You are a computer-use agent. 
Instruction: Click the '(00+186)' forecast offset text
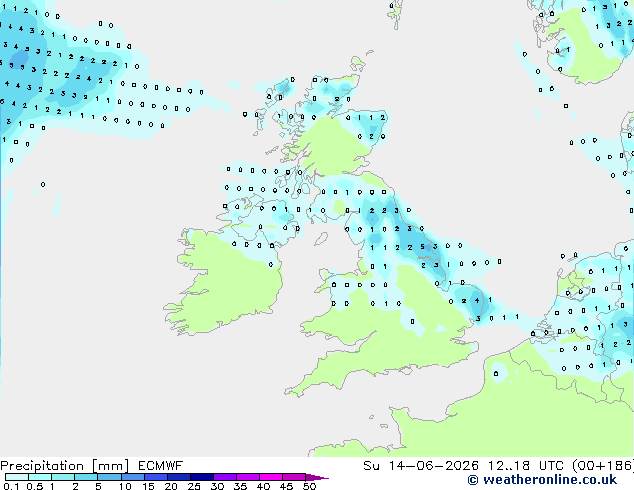(603, 466)
